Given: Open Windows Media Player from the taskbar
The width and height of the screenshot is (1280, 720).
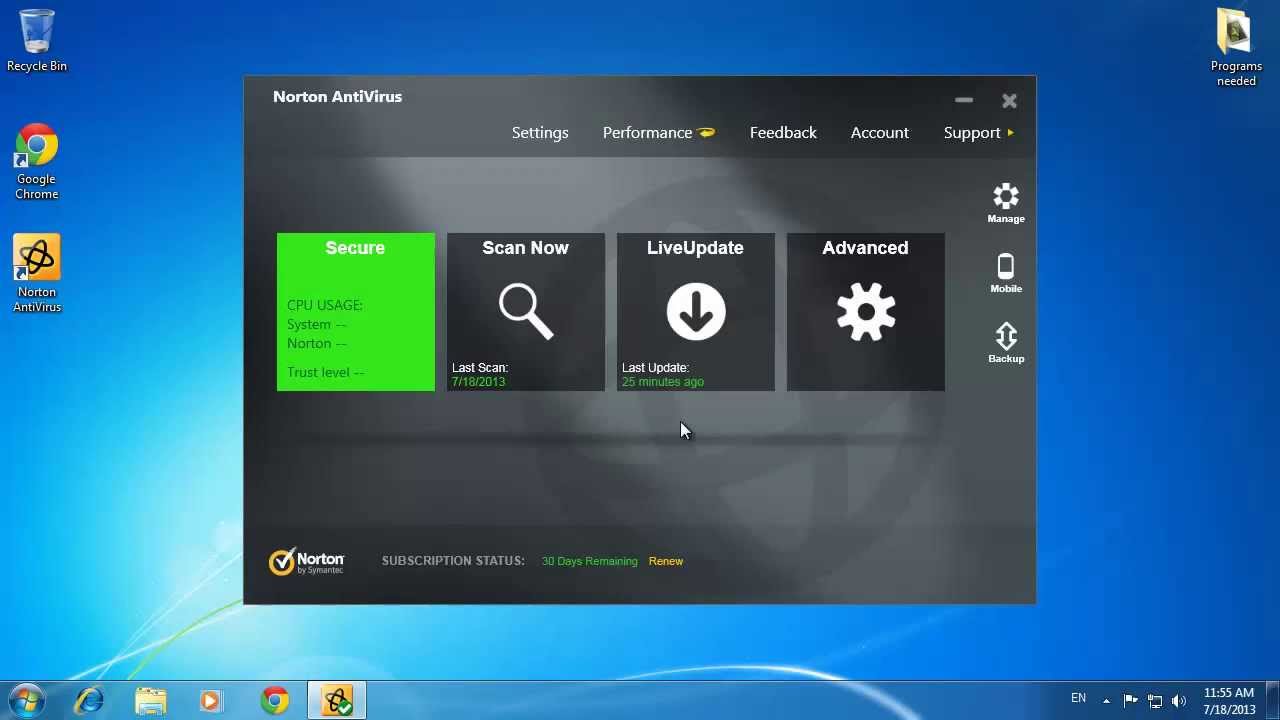Looking at the screenshot, I should pos(211,701).
